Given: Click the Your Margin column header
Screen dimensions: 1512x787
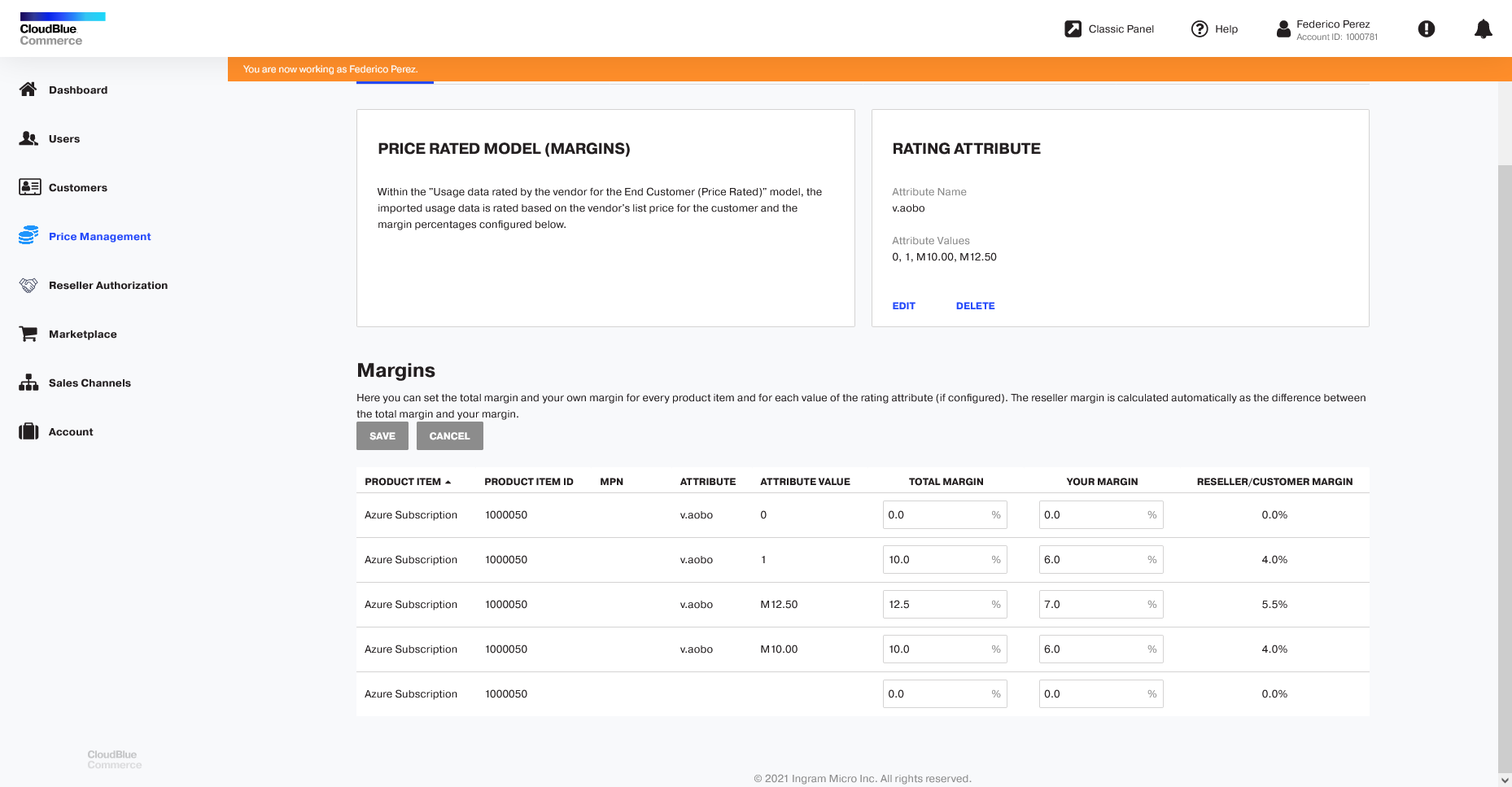Looking at the screenshot, I should tap(1102, 482).
